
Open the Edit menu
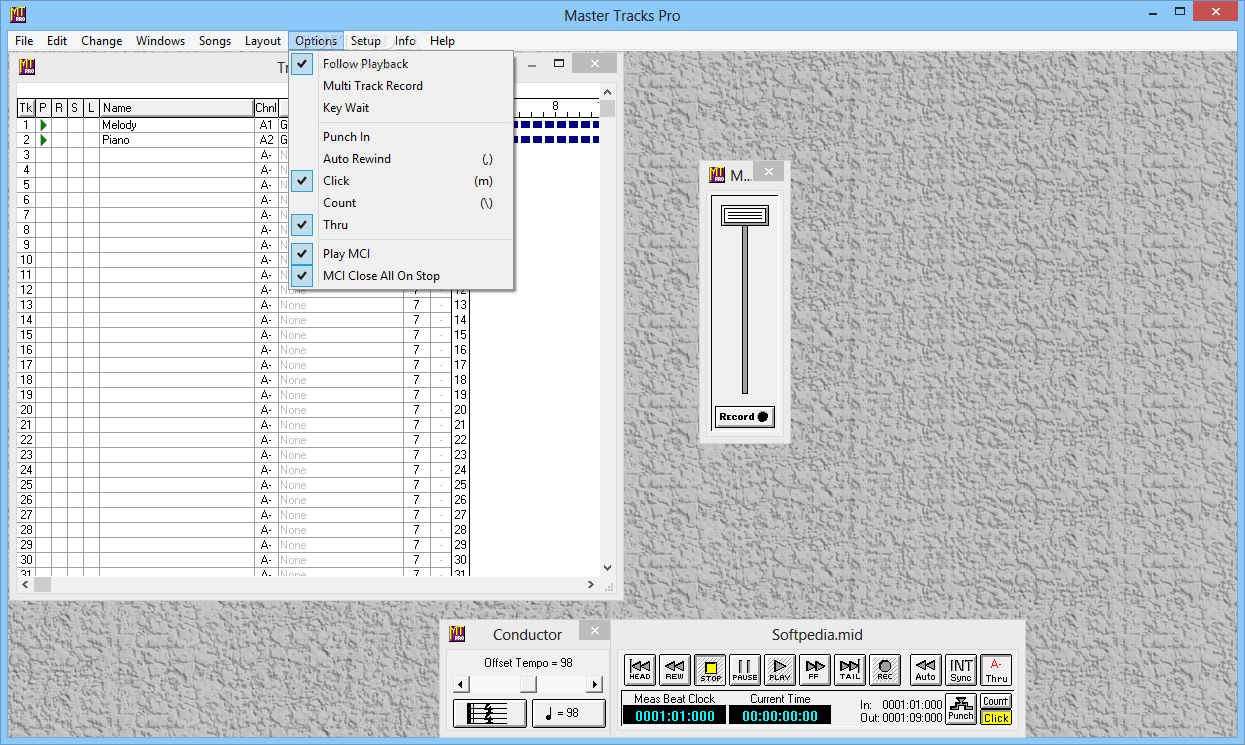coord(57,41)
